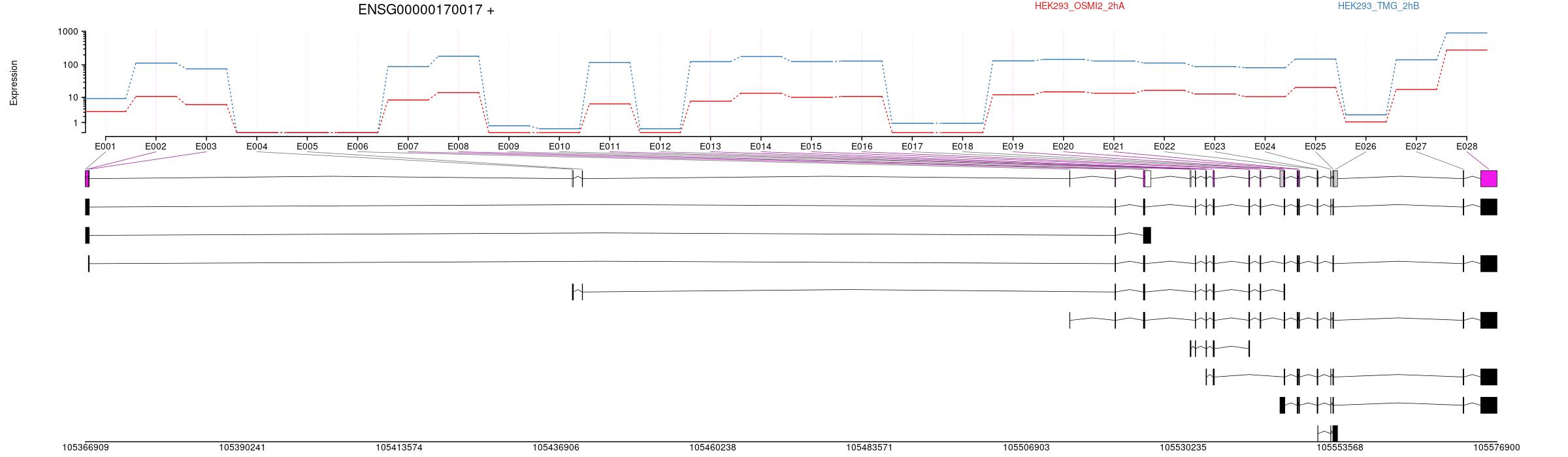Click exon label E007
Viewport: 1568px width, 457px height.
(x=408, y=146)
